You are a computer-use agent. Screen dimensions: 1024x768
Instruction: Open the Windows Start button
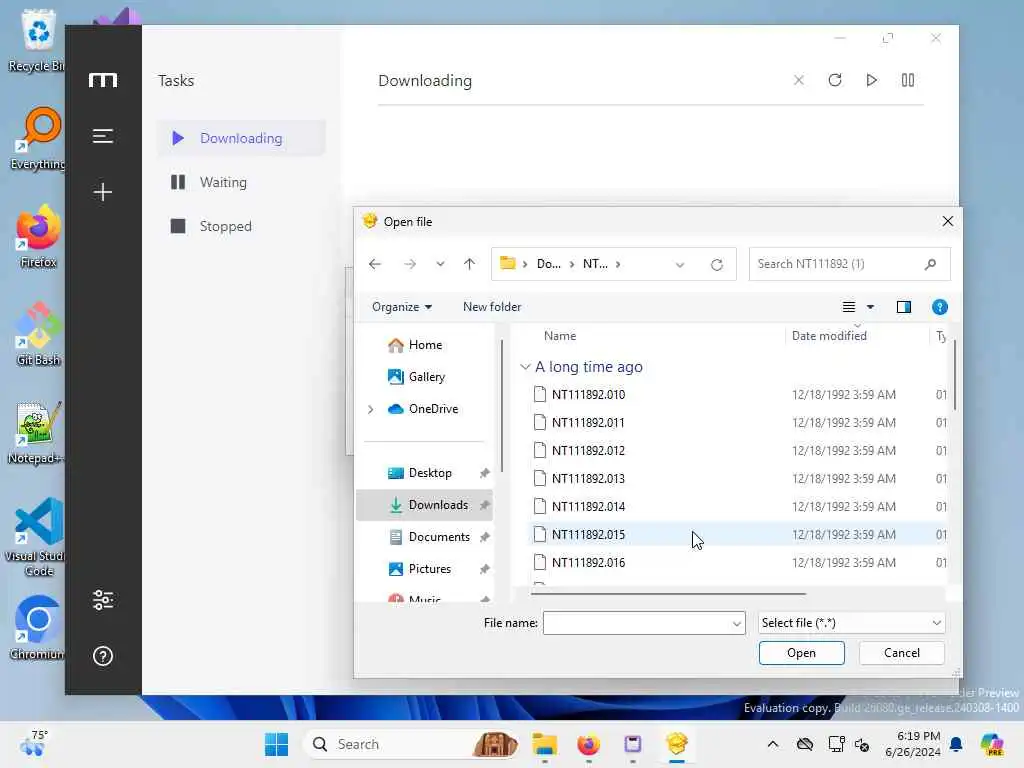click(x=276, y=744)
